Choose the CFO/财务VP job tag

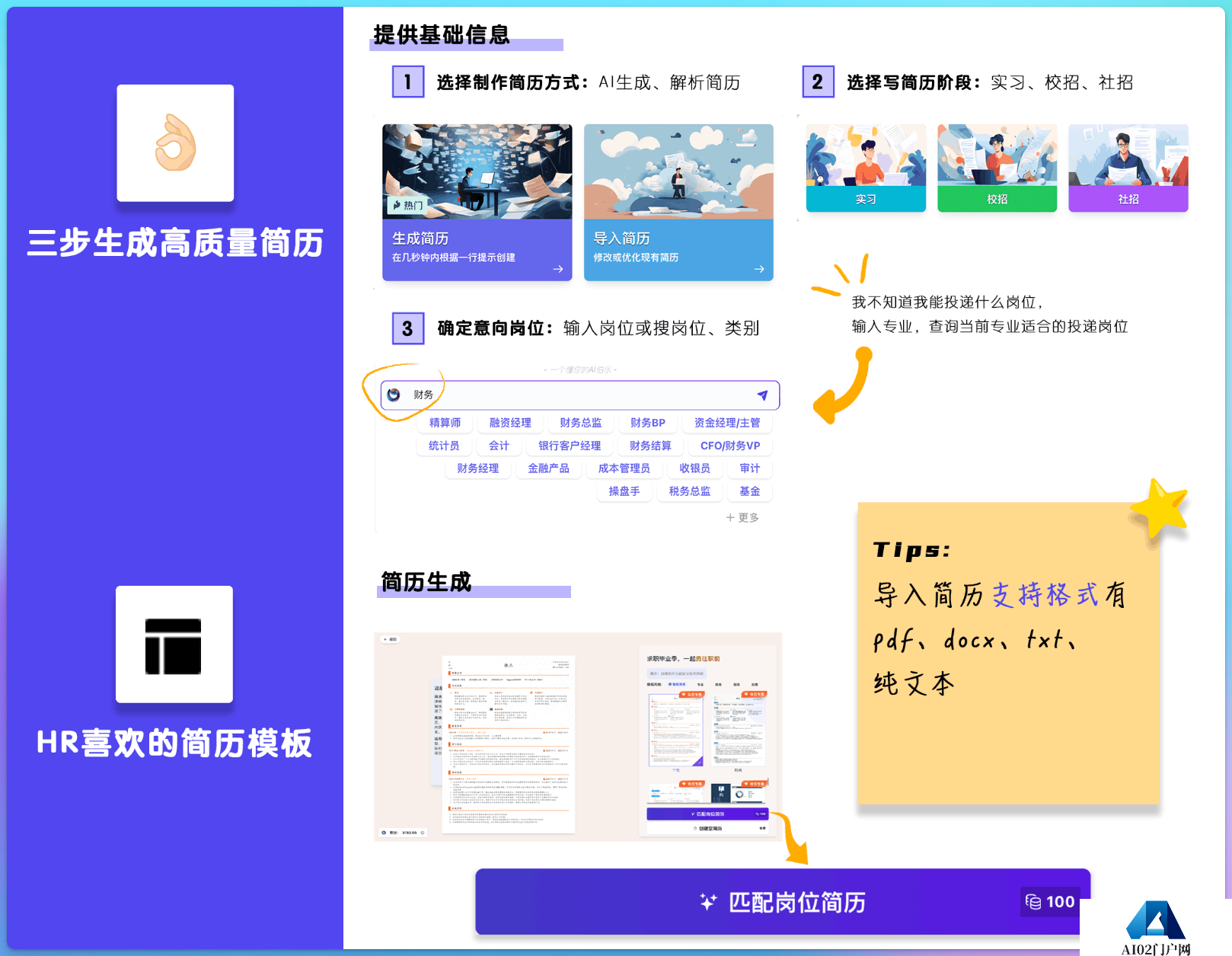[730, 446]
